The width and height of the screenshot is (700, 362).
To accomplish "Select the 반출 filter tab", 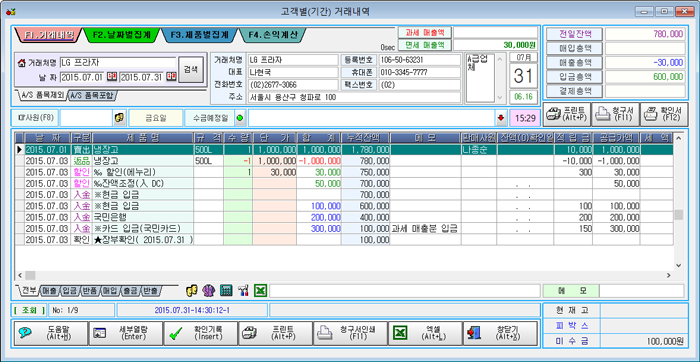I will [150, 291].
